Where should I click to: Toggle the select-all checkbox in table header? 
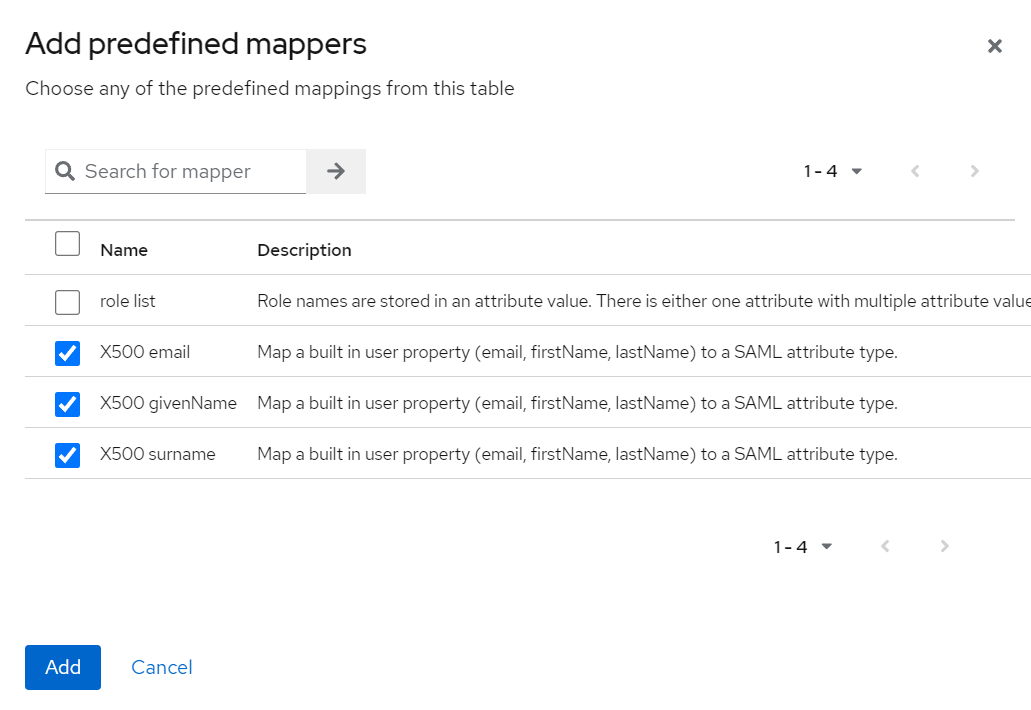click(x=67, y=244)
